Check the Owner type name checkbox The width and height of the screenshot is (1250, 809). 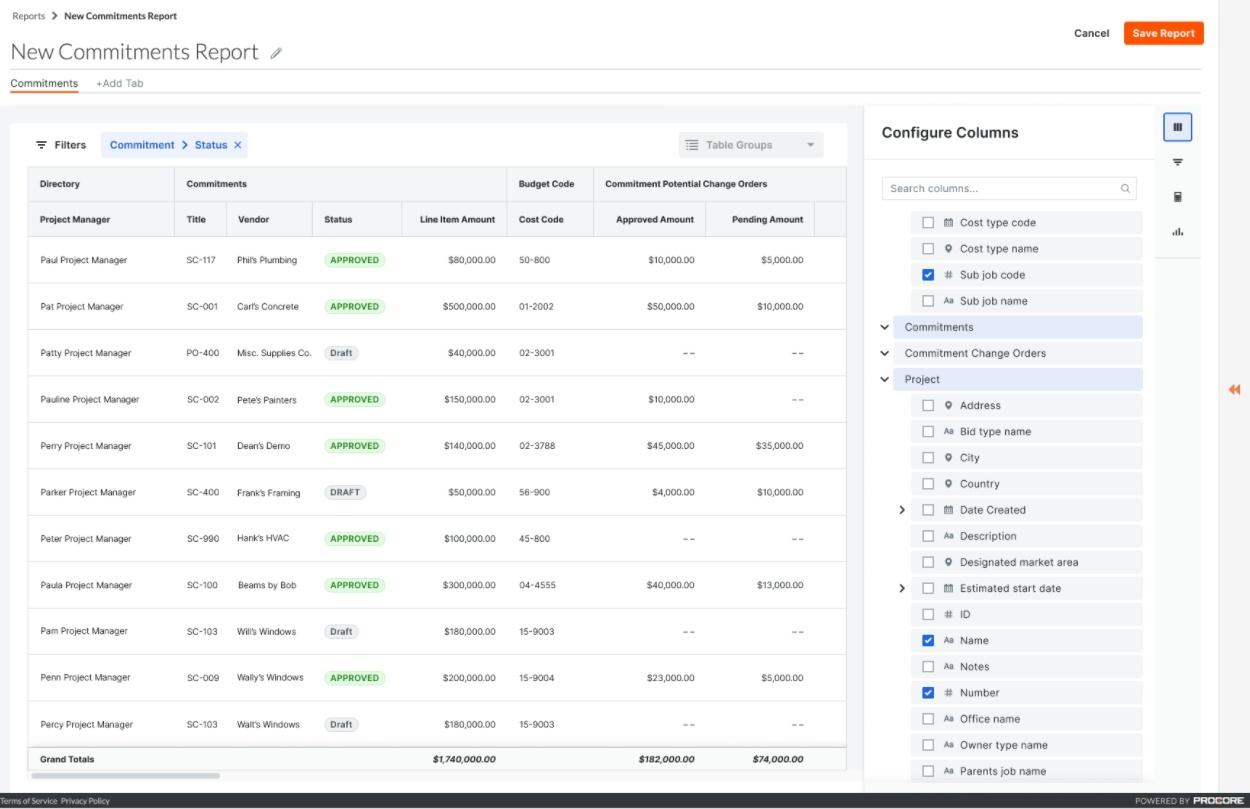(928, 745)
